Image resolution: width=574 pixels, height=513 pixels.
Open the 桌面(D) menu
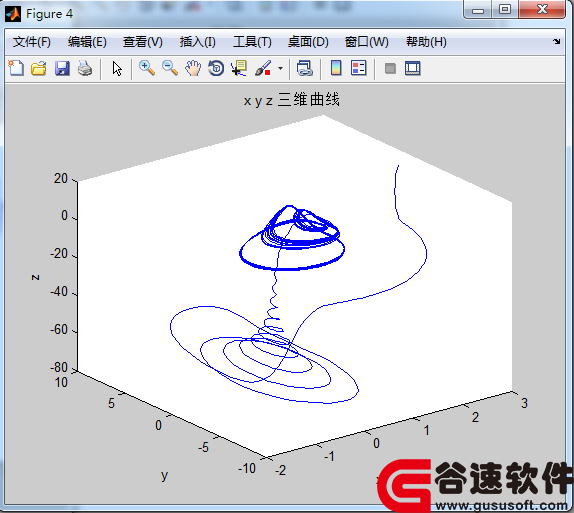(x=308, y=42)
